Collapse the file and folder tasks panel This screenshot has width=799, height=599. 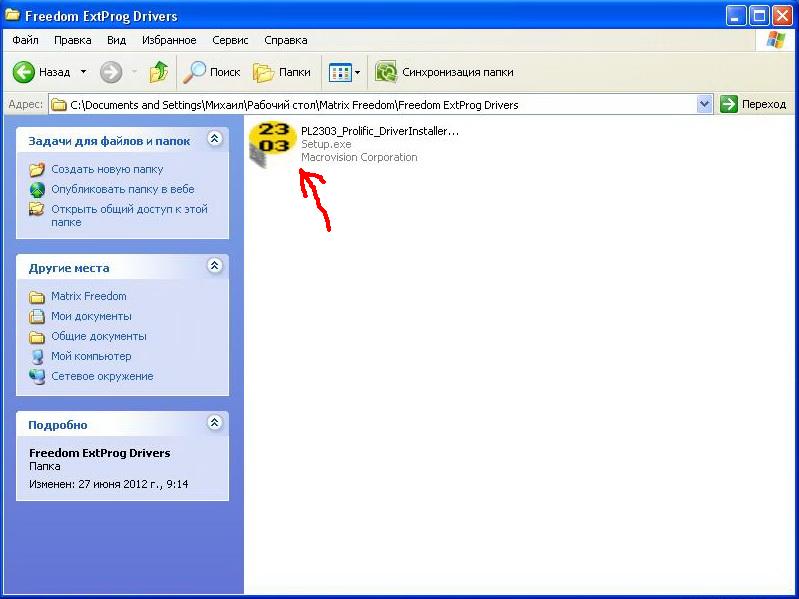tap(214, 140)
